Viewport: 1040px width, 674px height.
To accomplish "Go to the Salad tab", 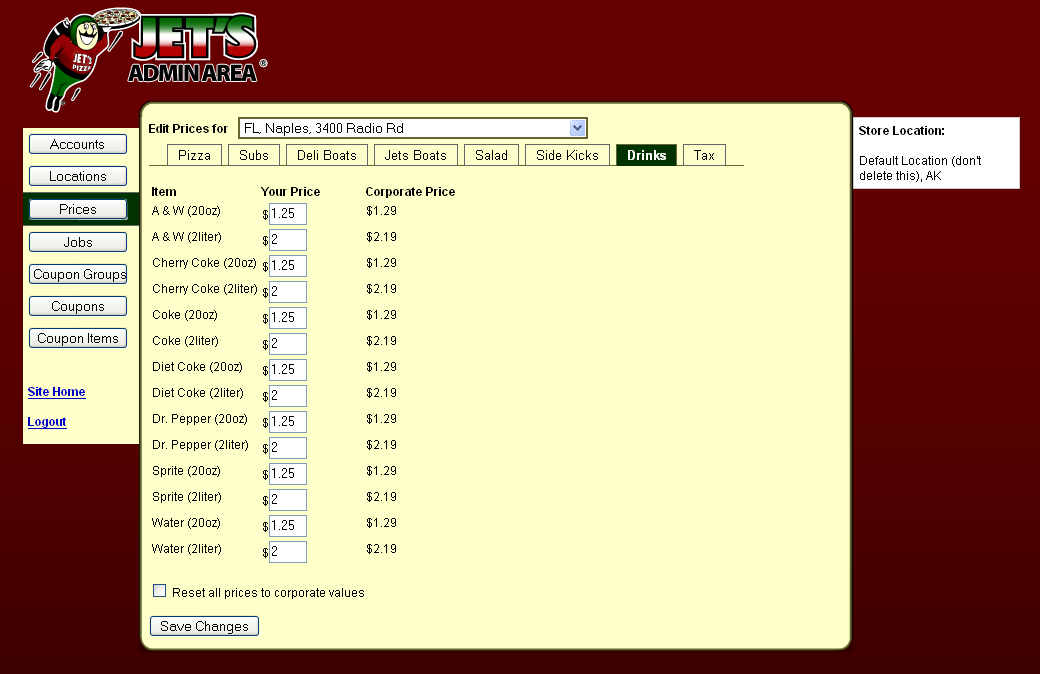I will point(491,155).
